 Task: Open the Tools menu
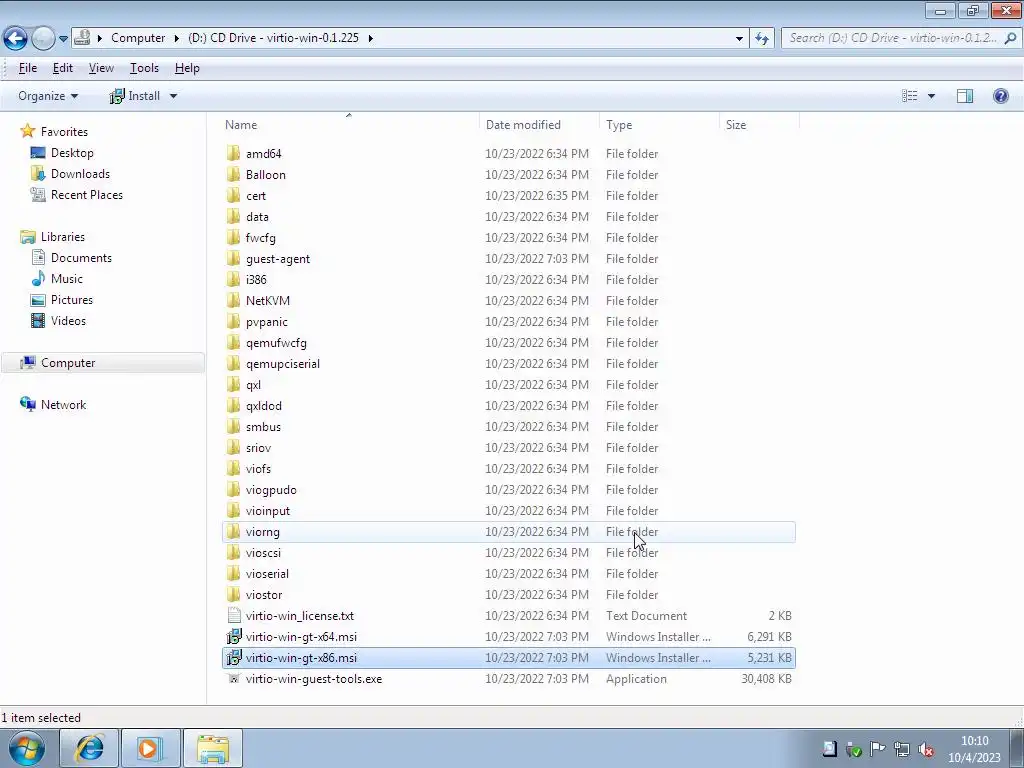[x=144, y=68]
